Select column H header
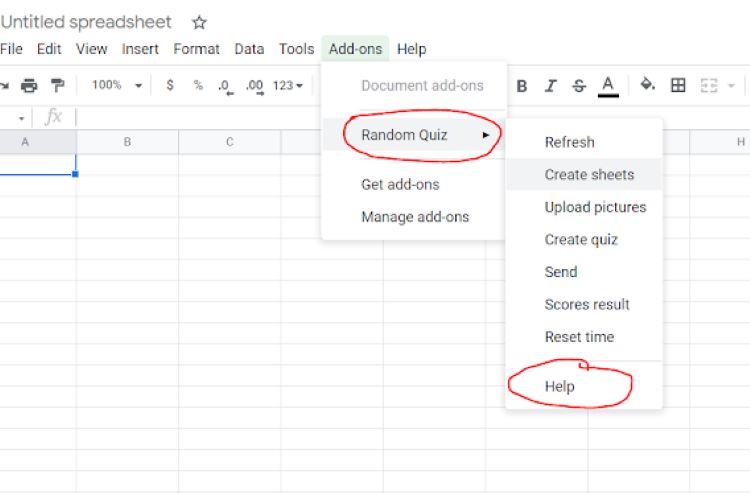The image size is (750, 494). 720,142
